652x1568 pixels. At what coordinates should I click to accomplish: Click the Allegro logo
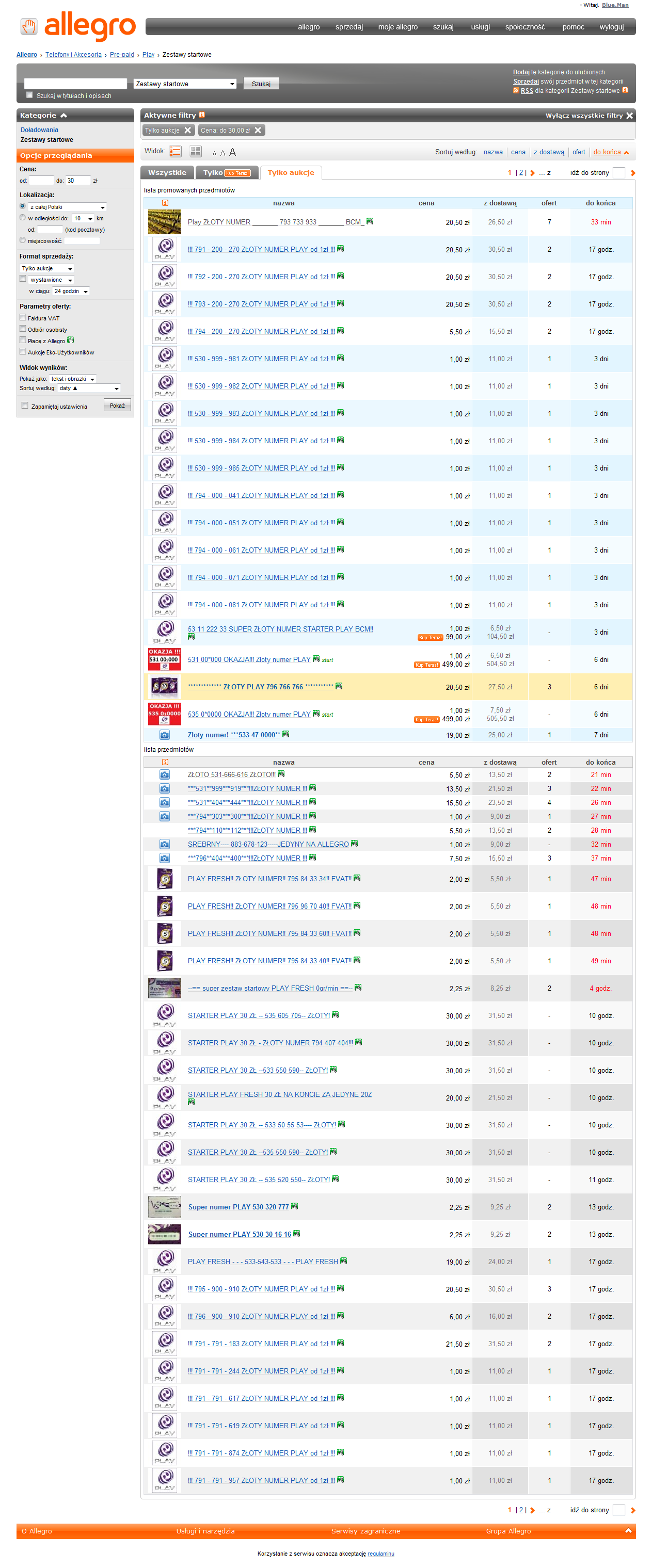(x=78, y=27)
